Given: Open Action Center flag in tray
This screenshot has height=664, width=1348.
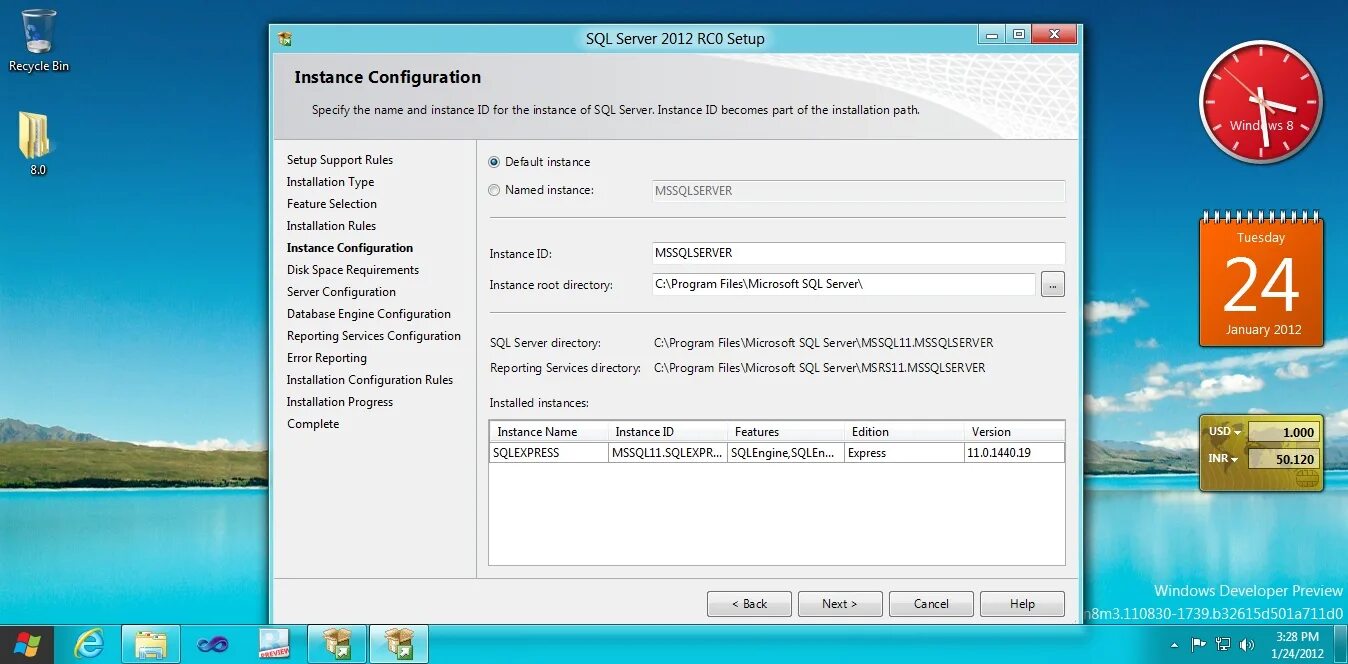Looking at the screenshot, I should pos(1199,645).
